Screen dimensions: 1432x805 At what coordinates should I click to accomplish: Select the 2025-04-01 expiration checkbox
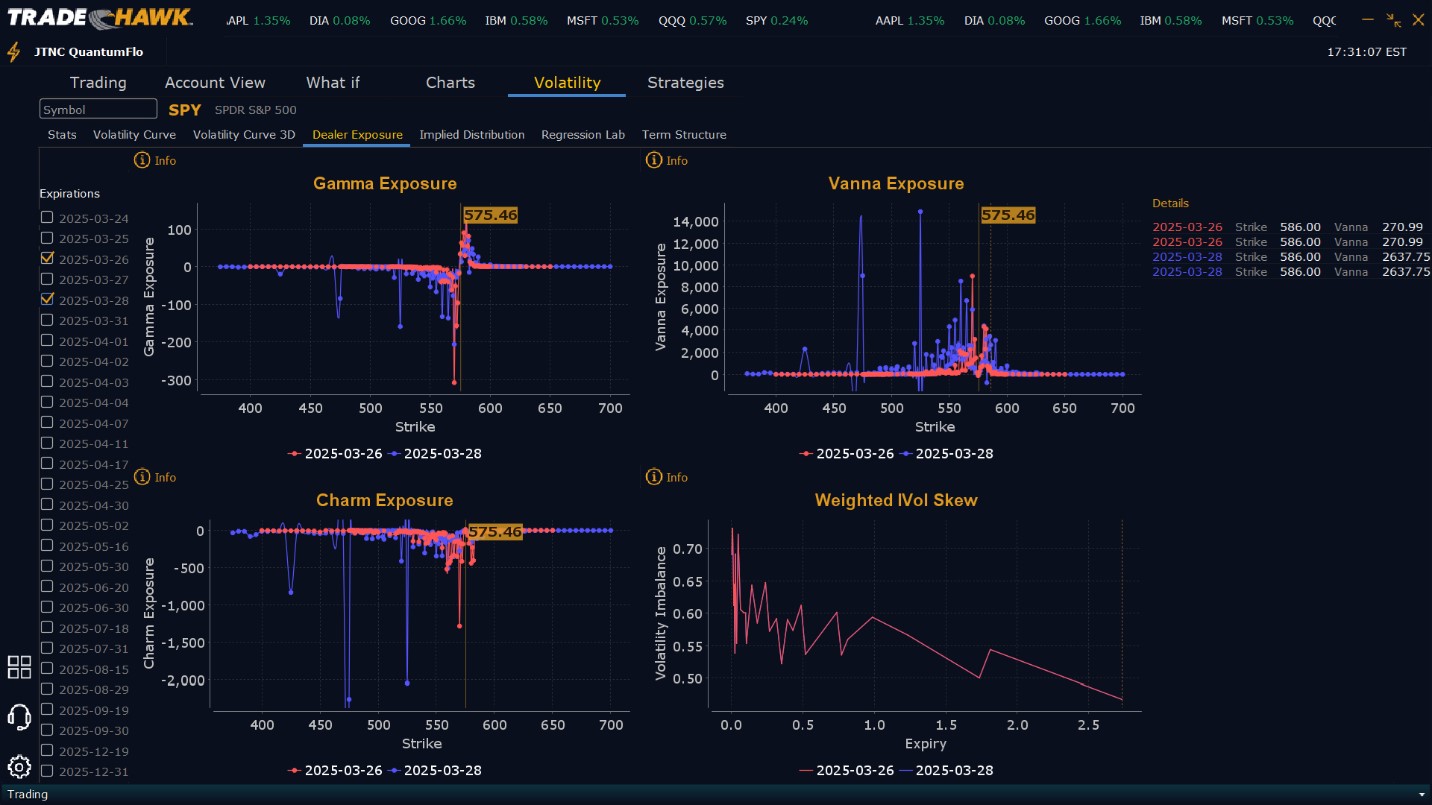[x=47, y=341]
